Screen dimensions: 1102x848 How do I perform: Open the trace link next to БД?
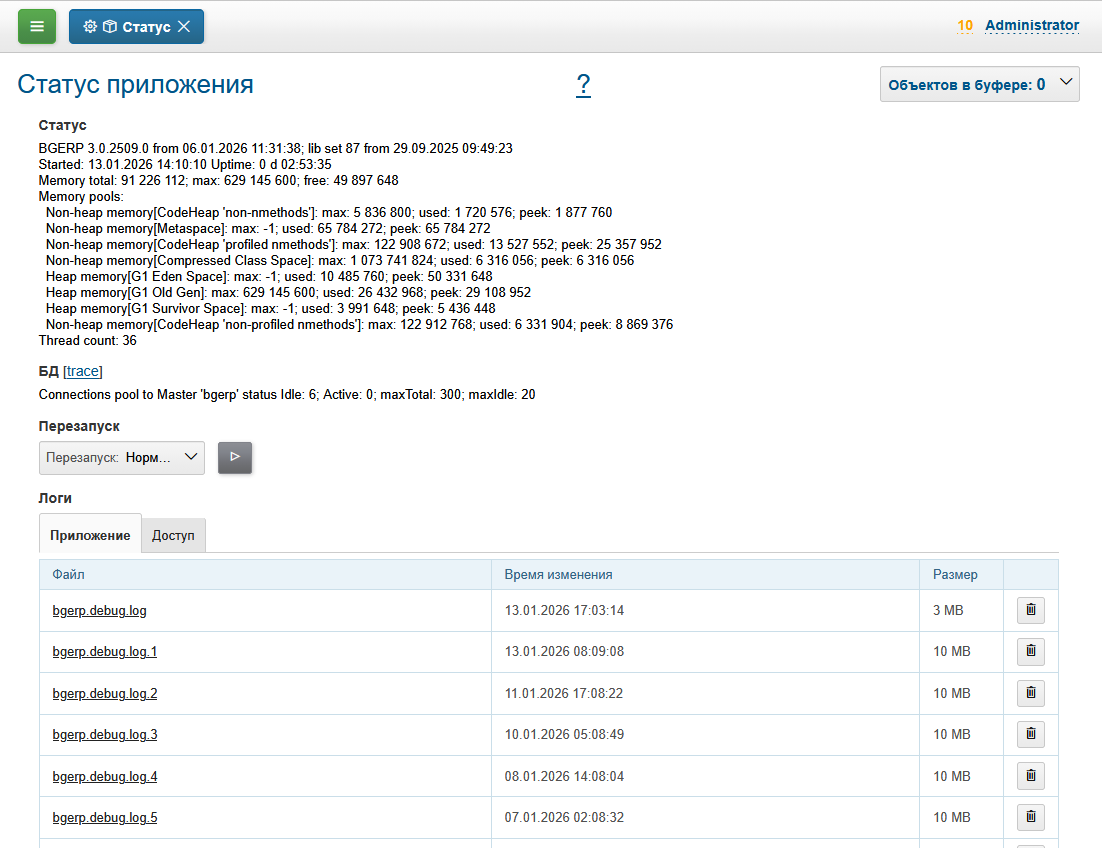tap(83, 371)
